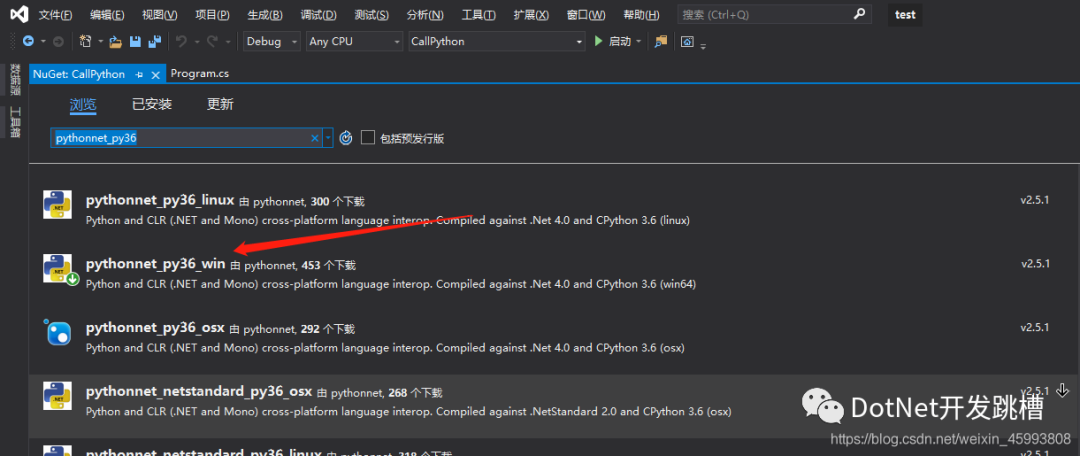Expand the Undo history dropdown arrow
1080x456 pixels.
196,41
